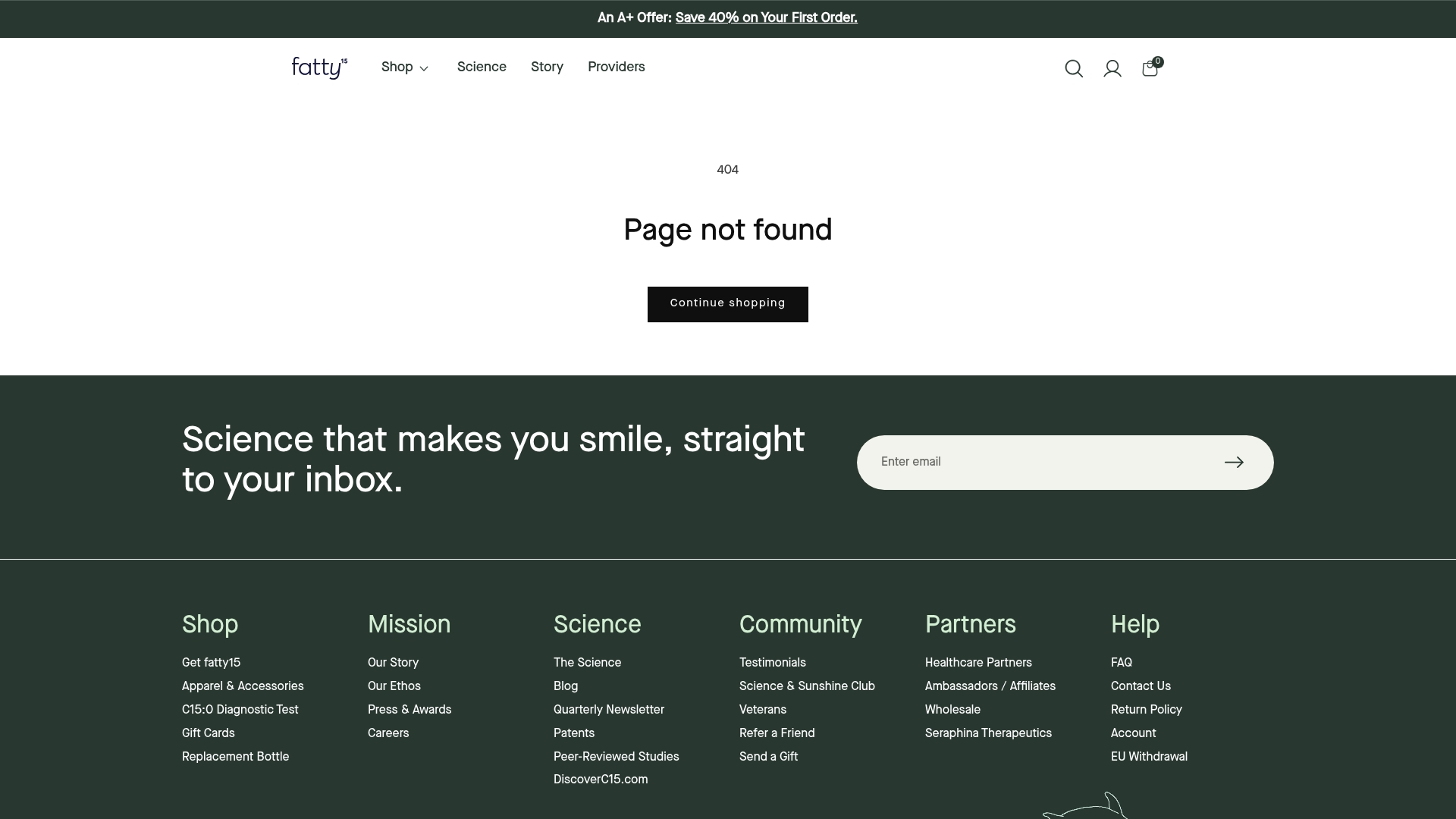This screenshot has width=1456, height=819.
Task: Open FAQ footer link
Action: (1122, 663)
